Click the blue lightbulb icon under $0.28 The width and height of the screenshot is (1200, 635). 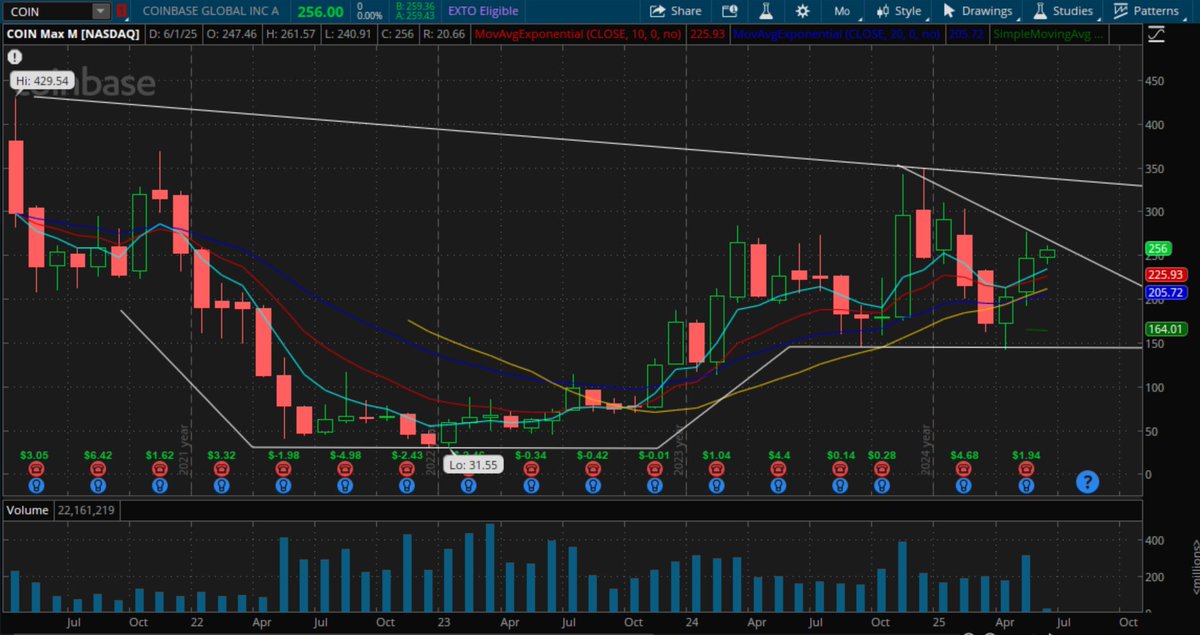(883, 485)
